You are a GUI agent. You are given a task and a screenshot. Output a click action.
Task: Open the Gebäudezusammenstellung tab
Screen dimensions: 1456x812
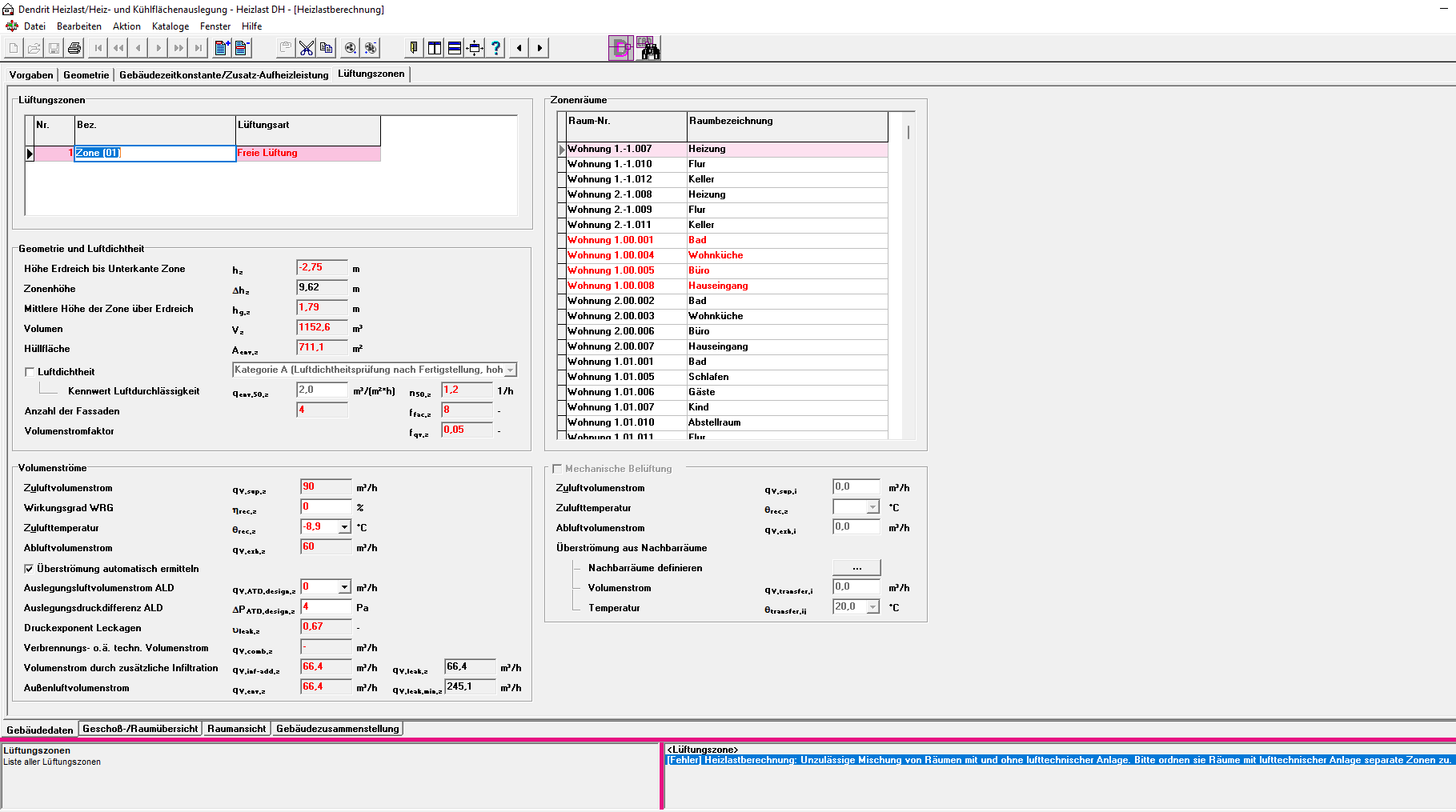pos(338,729)
